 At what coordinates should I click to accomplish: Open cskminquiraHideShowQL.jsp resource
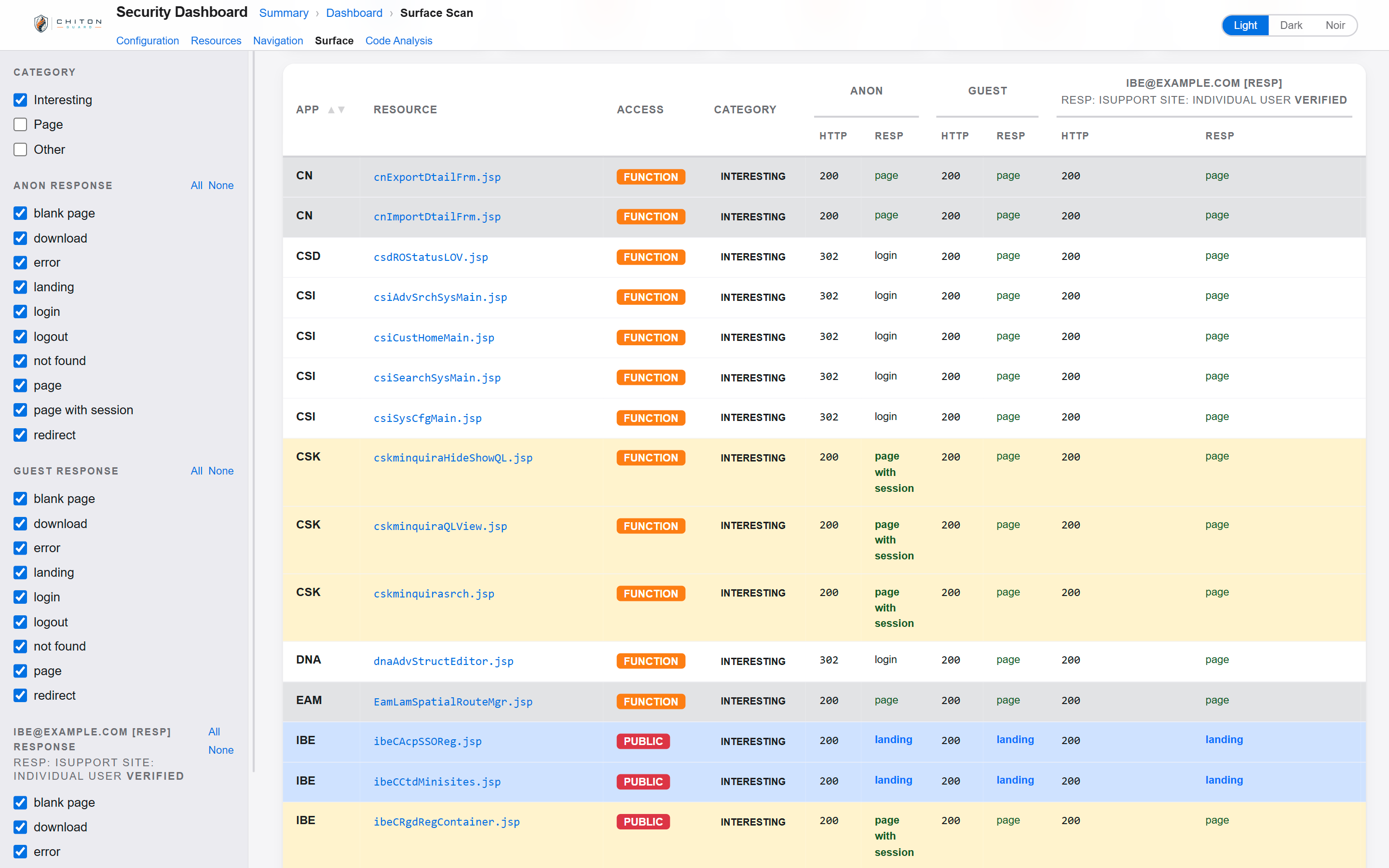coord(453,458)
